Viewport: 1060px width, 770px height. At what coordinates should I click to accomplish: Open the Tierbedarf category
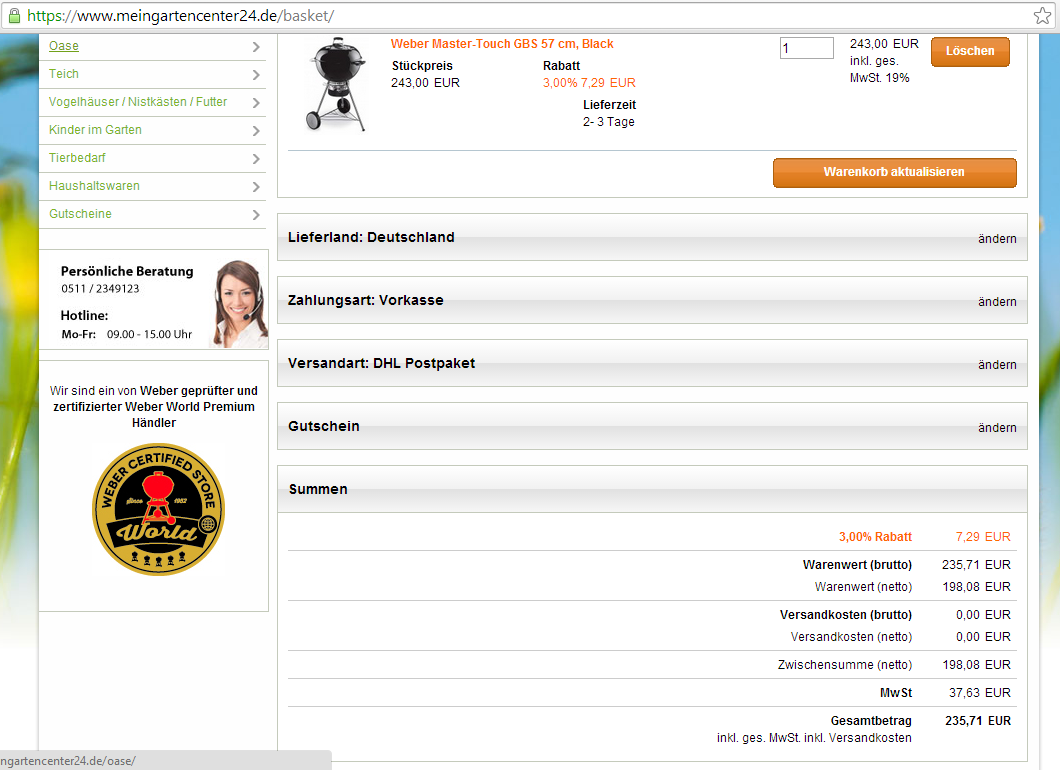coord(77,158)
